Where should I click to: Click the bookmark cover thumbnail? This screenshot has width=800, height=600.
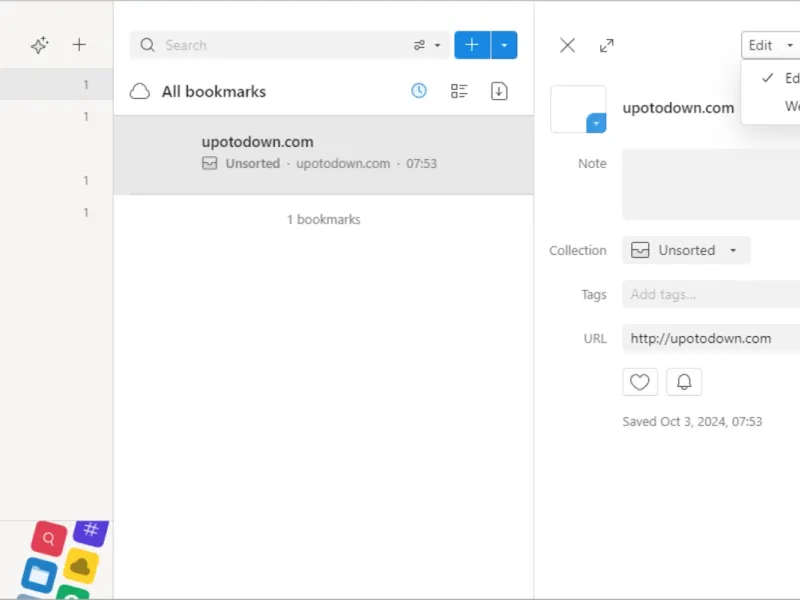tap(578, 109)
